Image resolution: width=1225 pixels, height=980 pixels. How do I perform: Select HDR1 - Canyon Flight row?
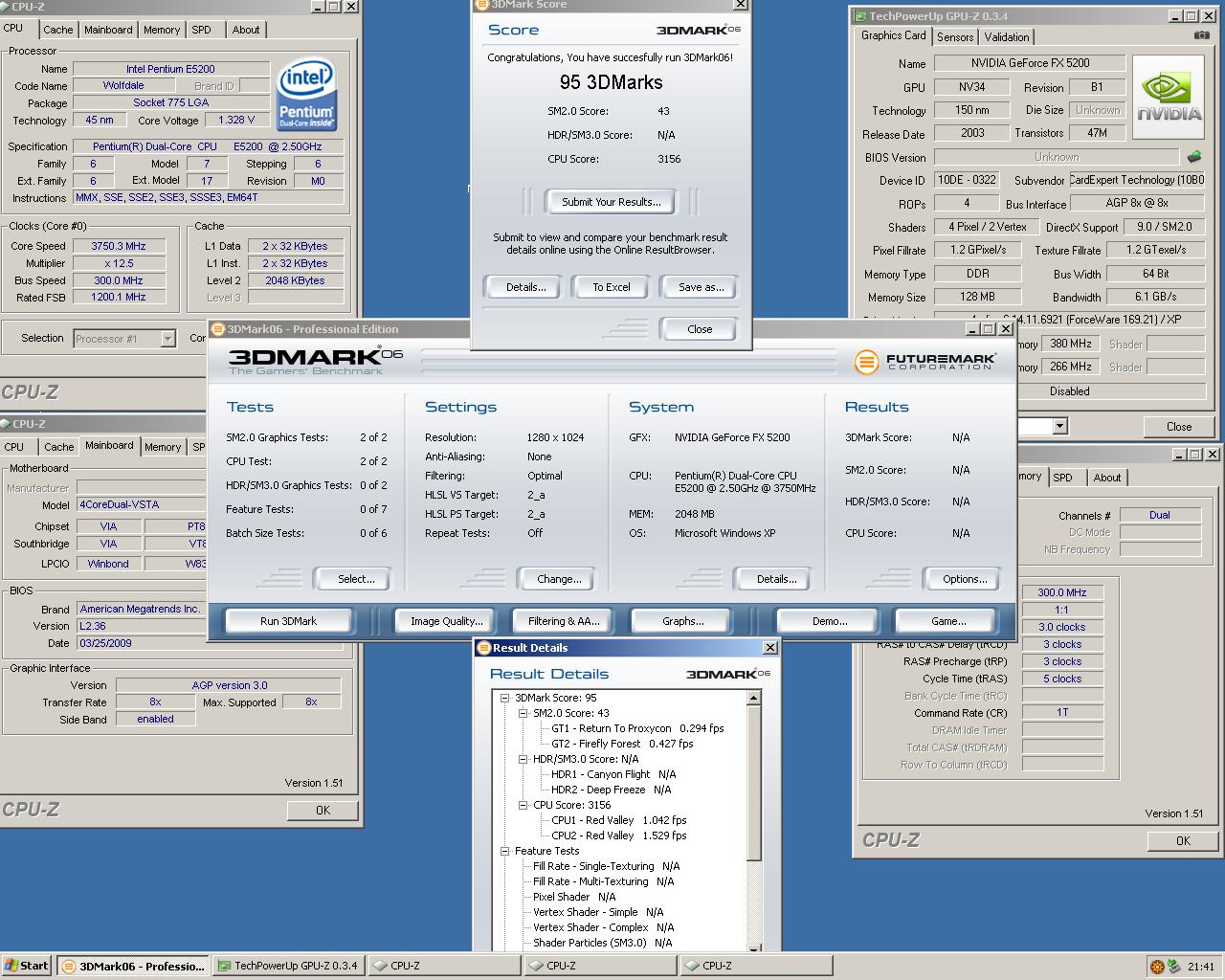(x=613, y=774)
